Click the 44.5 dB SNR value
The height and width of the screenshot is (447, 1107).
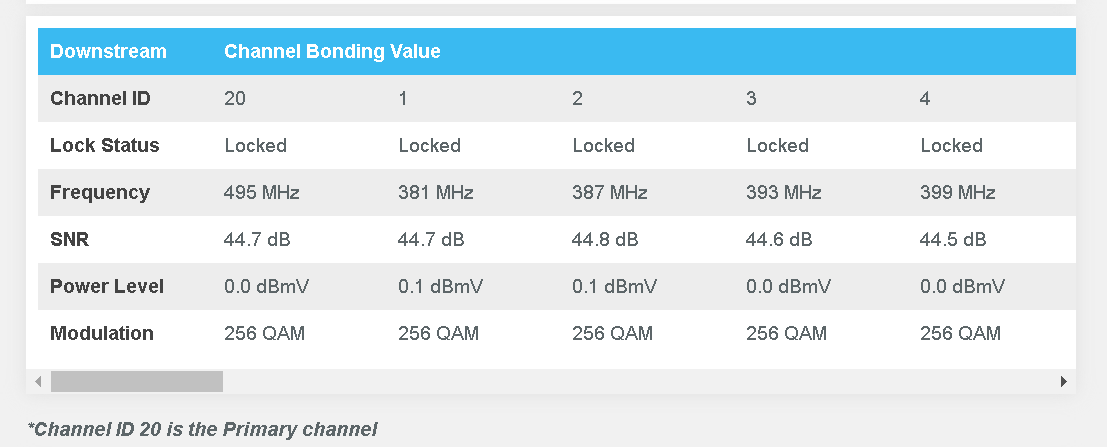(x=953, y=239)
